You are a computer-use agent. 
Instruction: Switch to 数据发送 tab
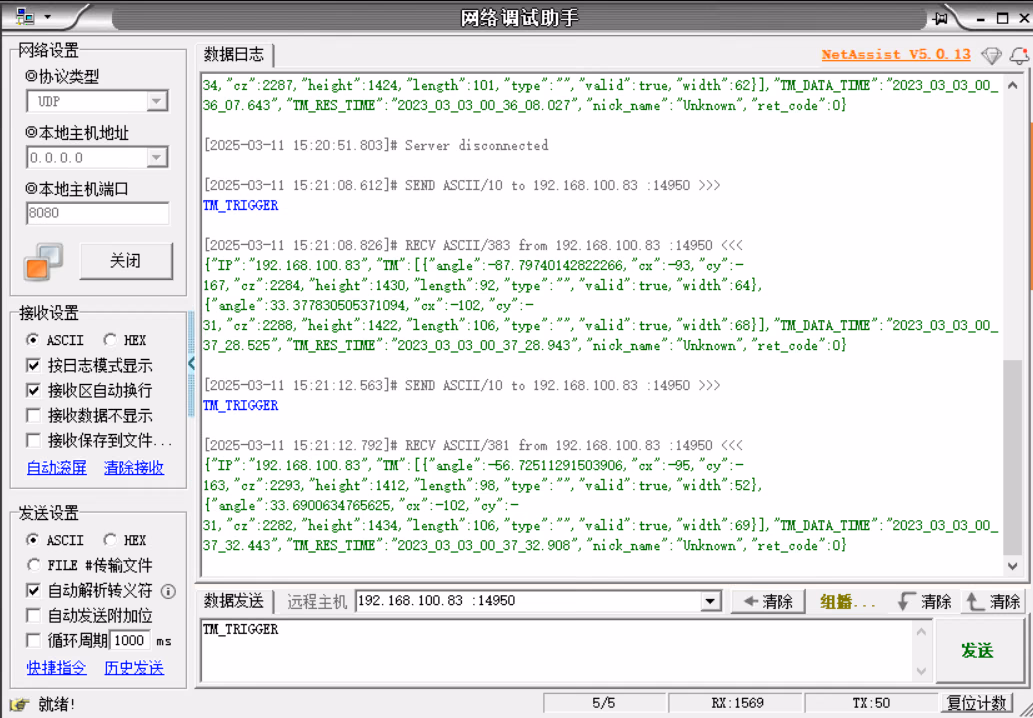pyautogui.click(x=234, y=601)
